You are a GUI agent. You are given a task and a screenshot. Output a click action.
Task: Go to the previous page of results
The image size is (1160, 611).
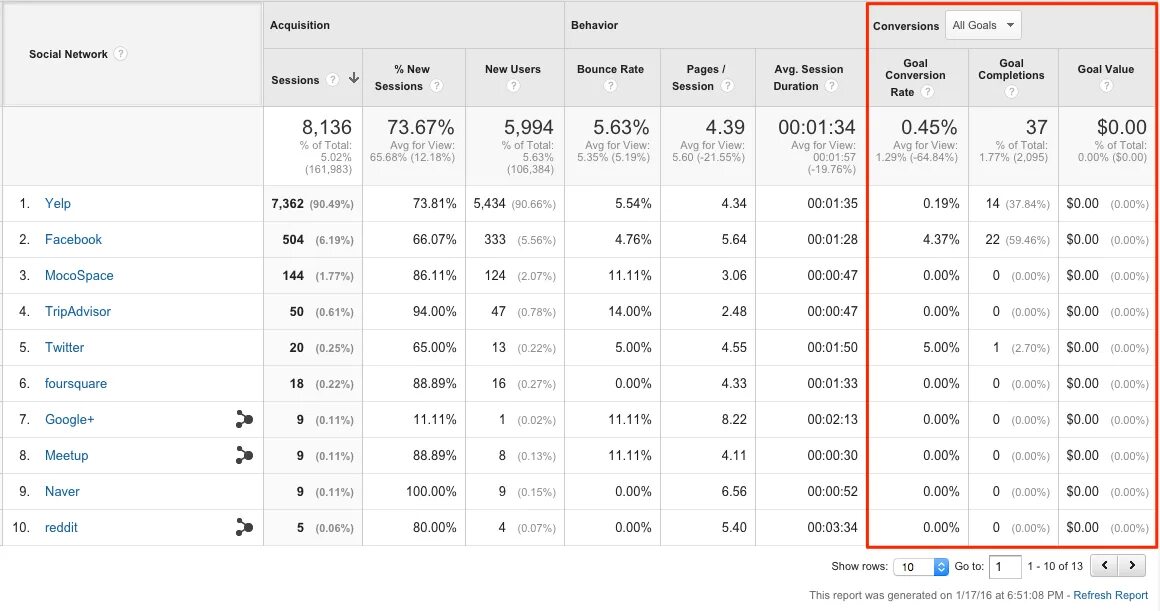coord(1105,566)
